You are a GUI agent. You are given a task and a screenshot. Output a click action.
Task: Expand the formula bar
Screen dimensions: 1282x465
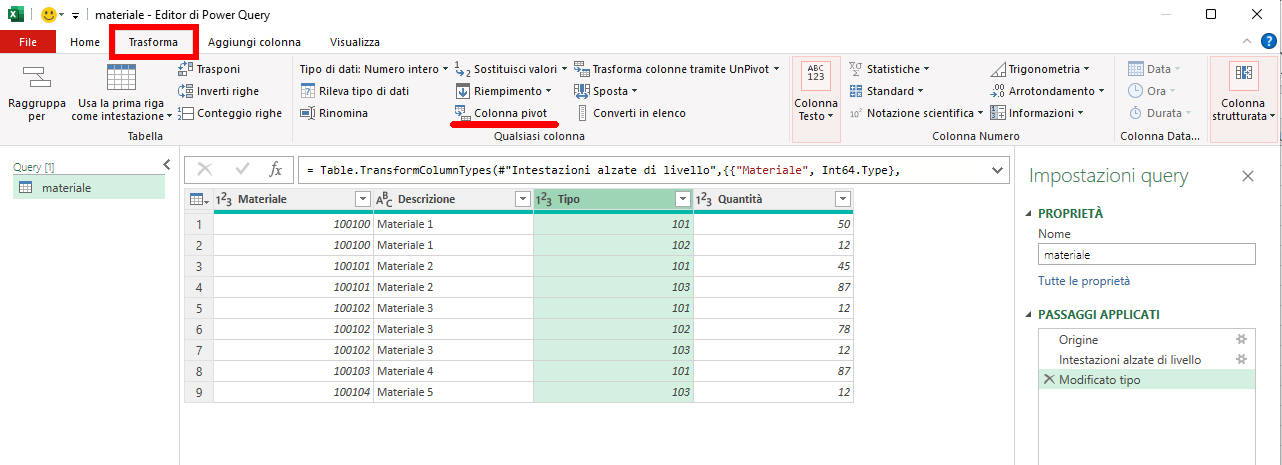pos(996,170)
